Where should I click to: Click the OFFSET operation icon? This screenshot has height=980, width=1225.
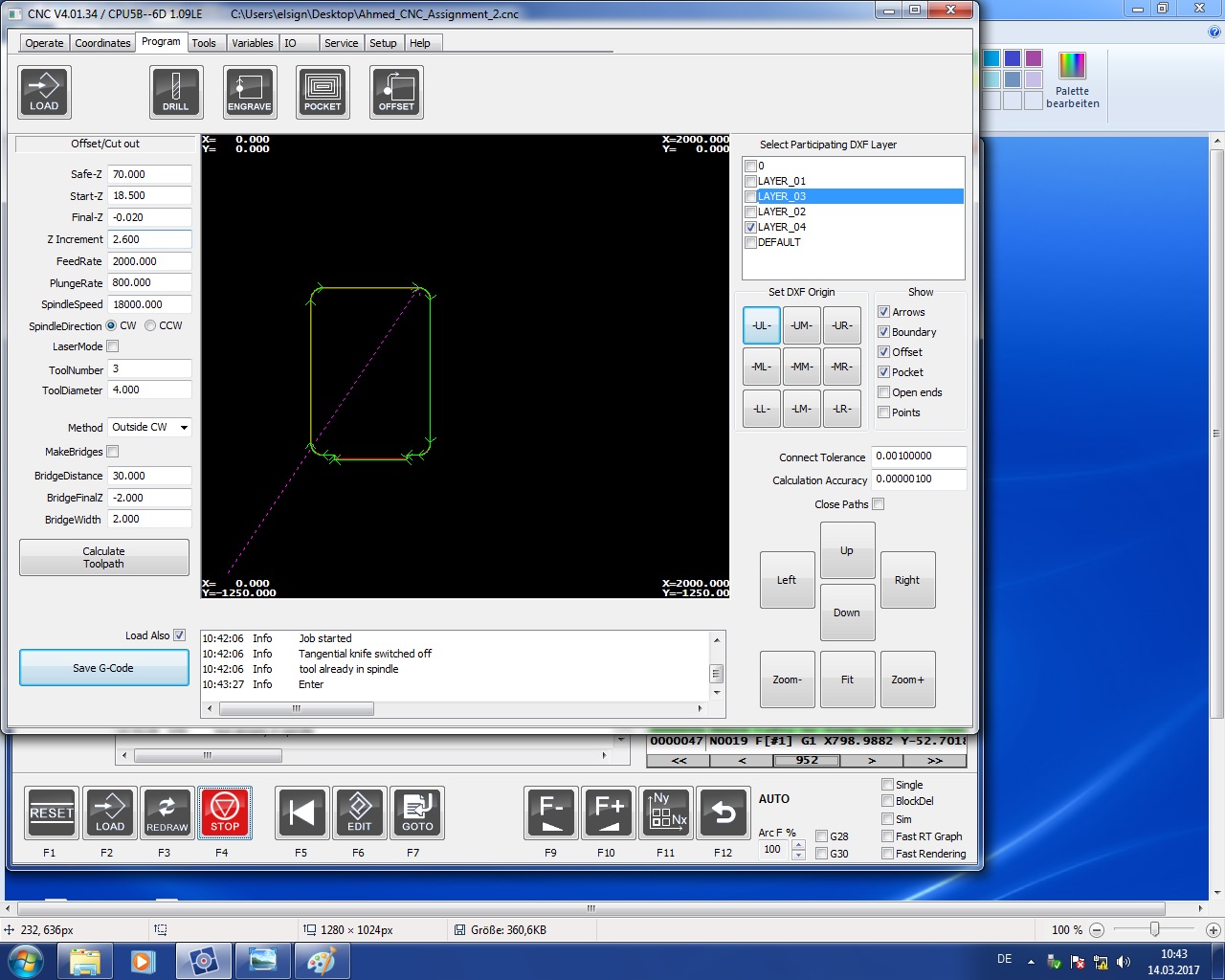tap(396, 93)
